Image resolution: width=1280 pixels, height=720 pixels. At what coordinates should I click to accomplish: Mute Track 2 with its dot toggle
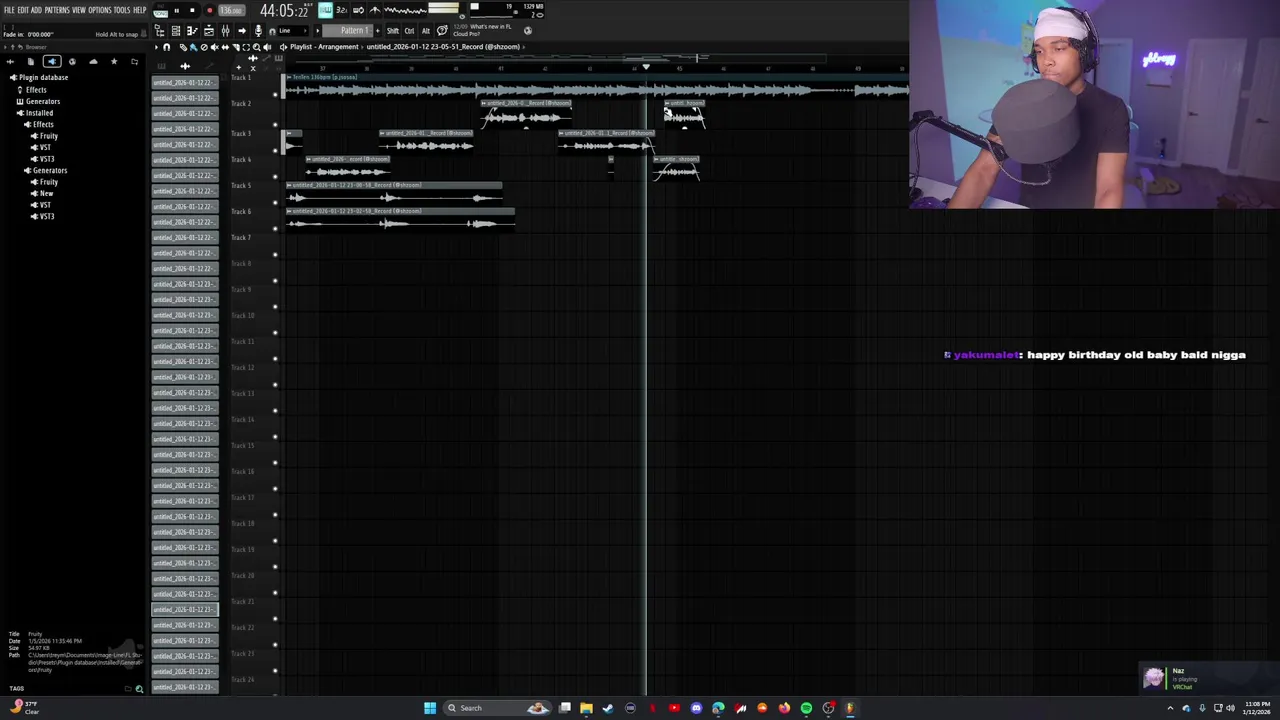point(275,124)
